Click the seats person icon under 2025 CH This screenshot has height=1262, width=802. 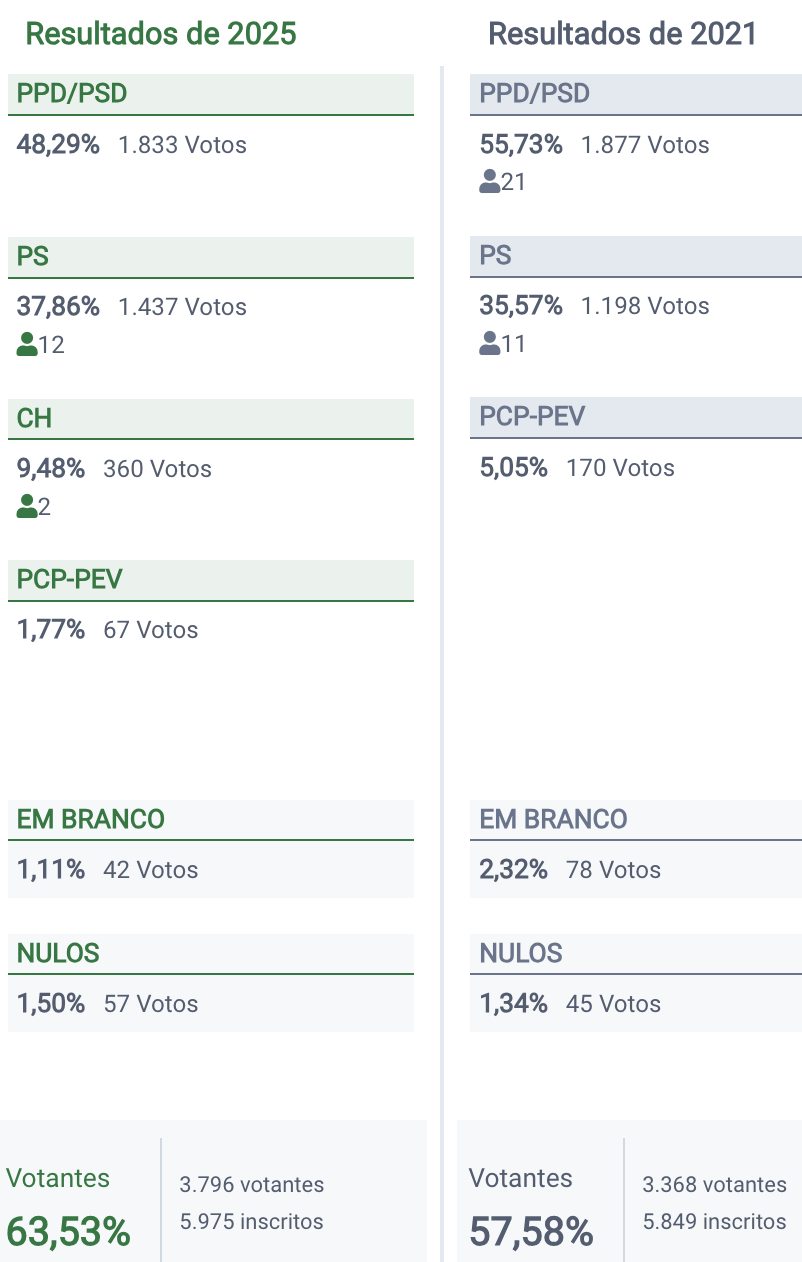pyautogui.click(x=27, y=507)
